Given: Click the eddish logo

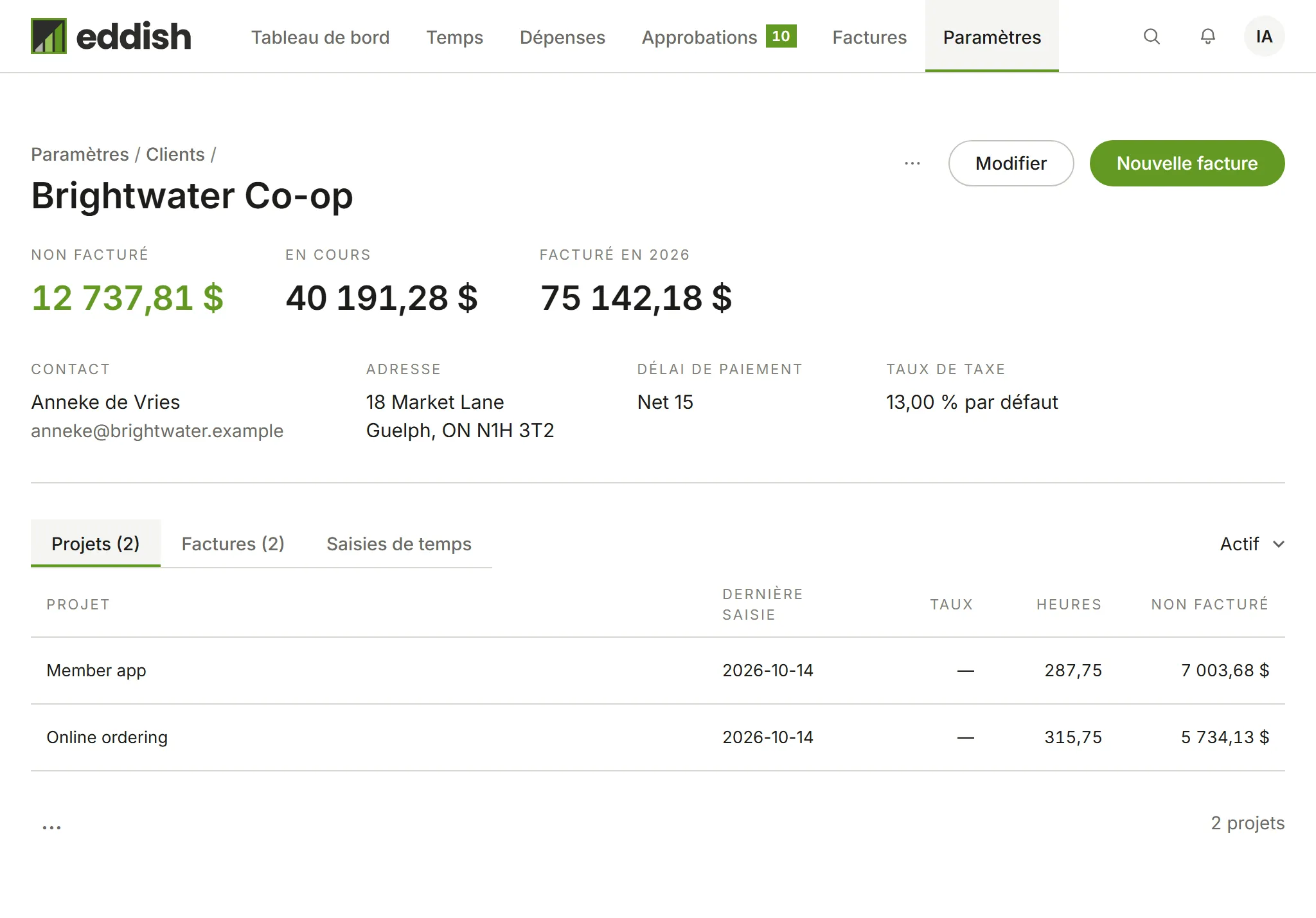Looking at the screenshot, I should pyautogui.click(x=111, y=36).
